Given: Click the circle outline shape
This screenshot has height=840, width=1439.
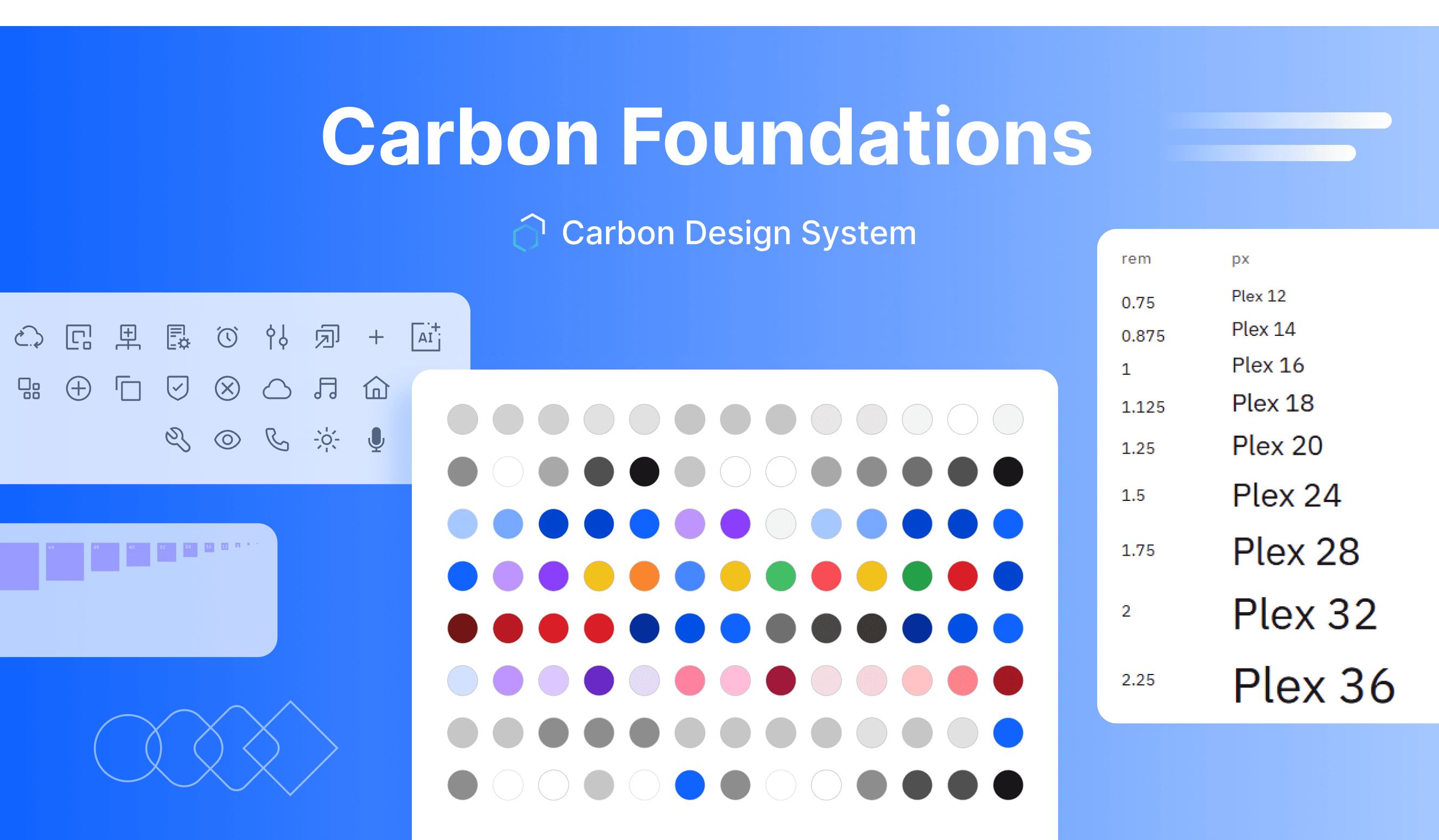Looking at the screenshot, I should click(x=128, y=748).
